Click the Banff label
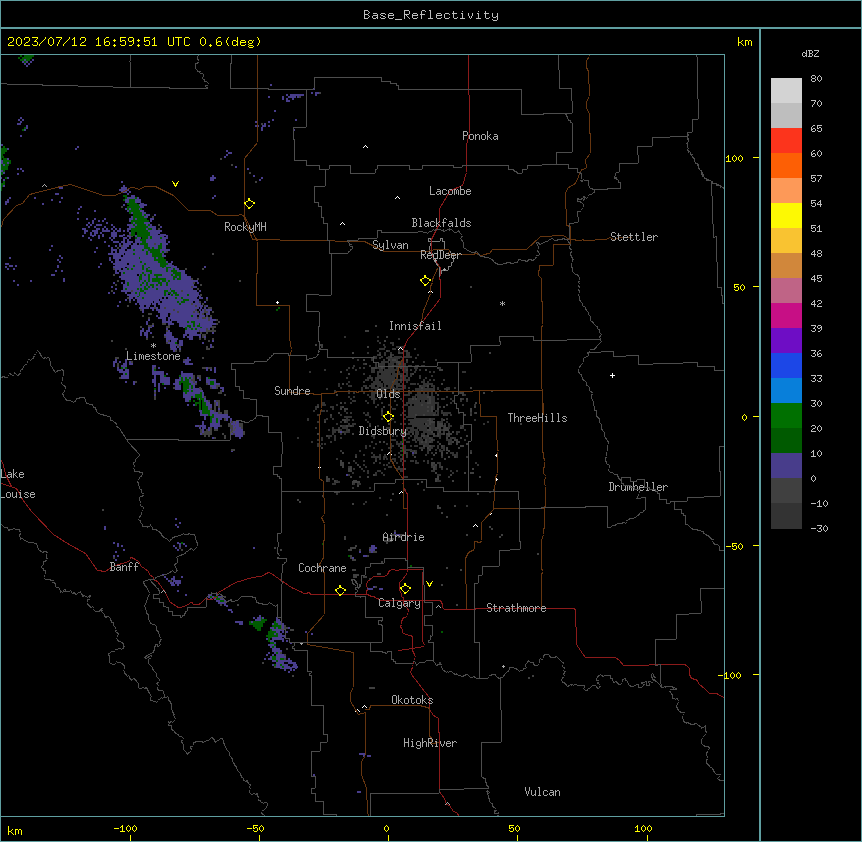The image size is (862, 842). tap(124, 567)
